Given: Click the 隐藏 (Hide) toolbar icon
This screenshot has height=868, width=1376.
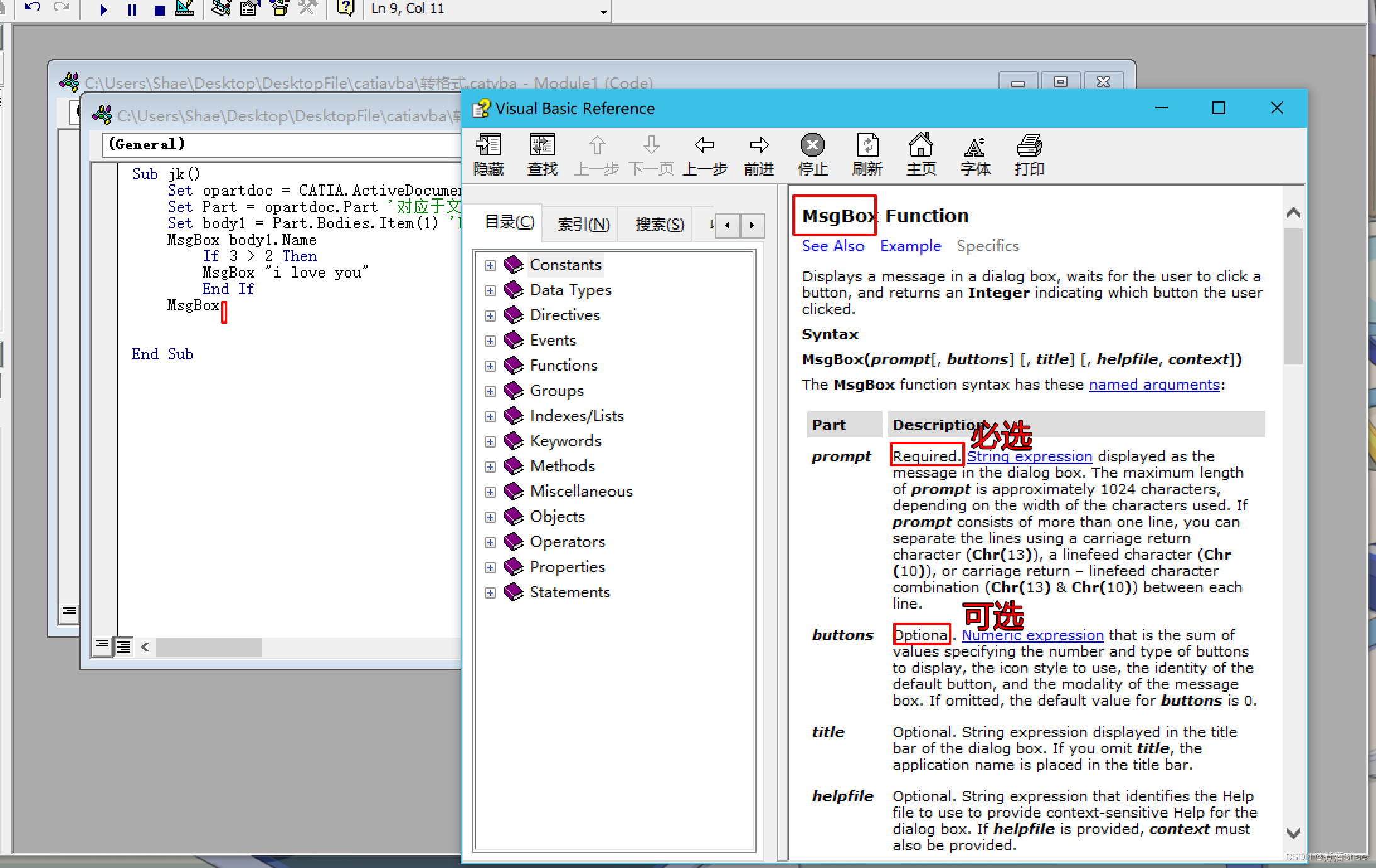Looking at the screenshot, I should [488, 145].
